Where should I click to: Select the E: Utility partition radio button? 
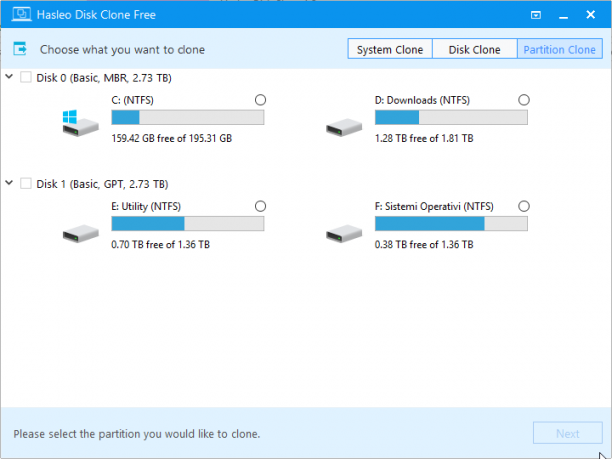click(x=260, y=206)
